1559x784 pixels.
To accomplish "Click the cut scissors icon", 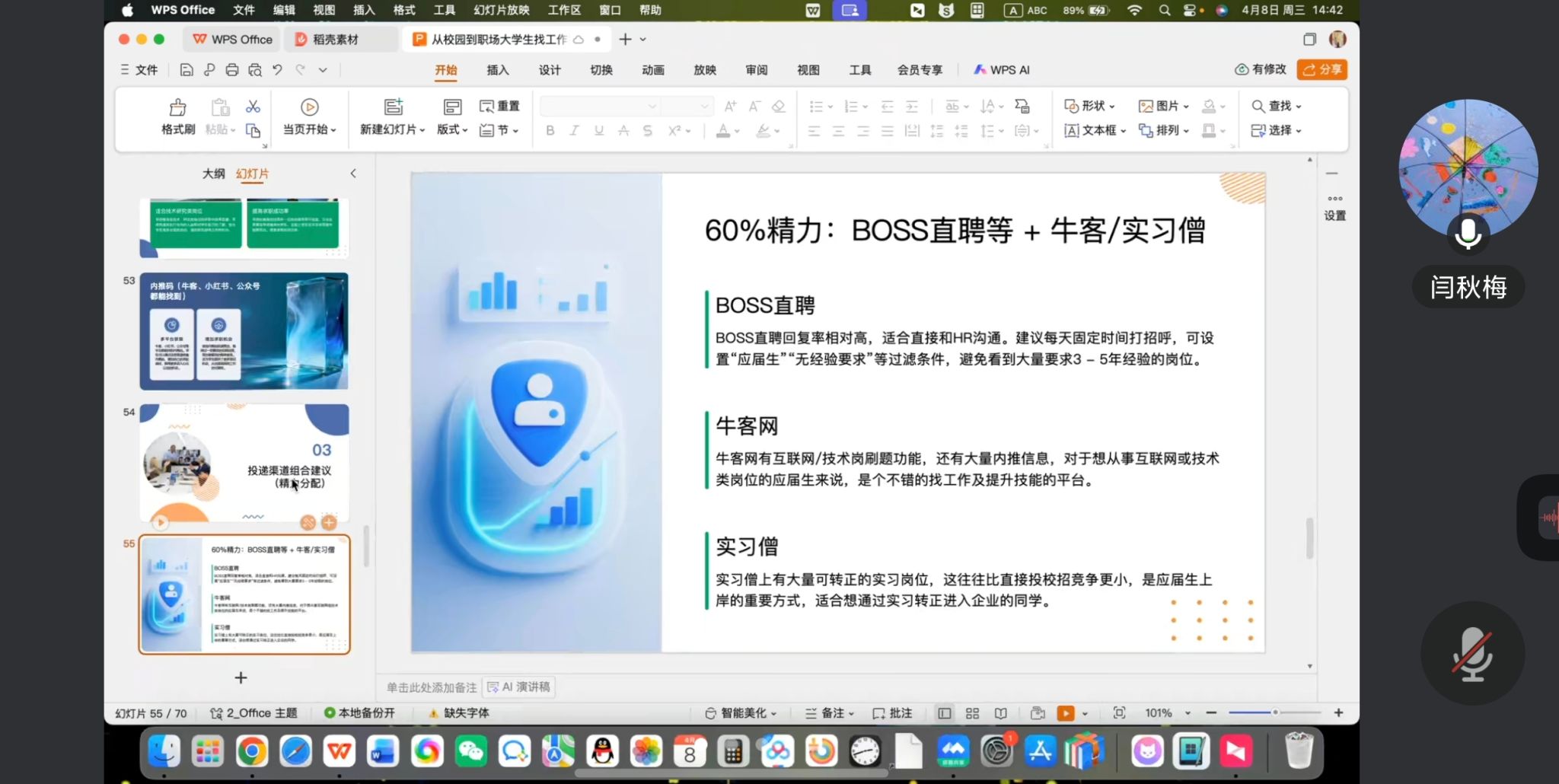I will click(253, 106).
